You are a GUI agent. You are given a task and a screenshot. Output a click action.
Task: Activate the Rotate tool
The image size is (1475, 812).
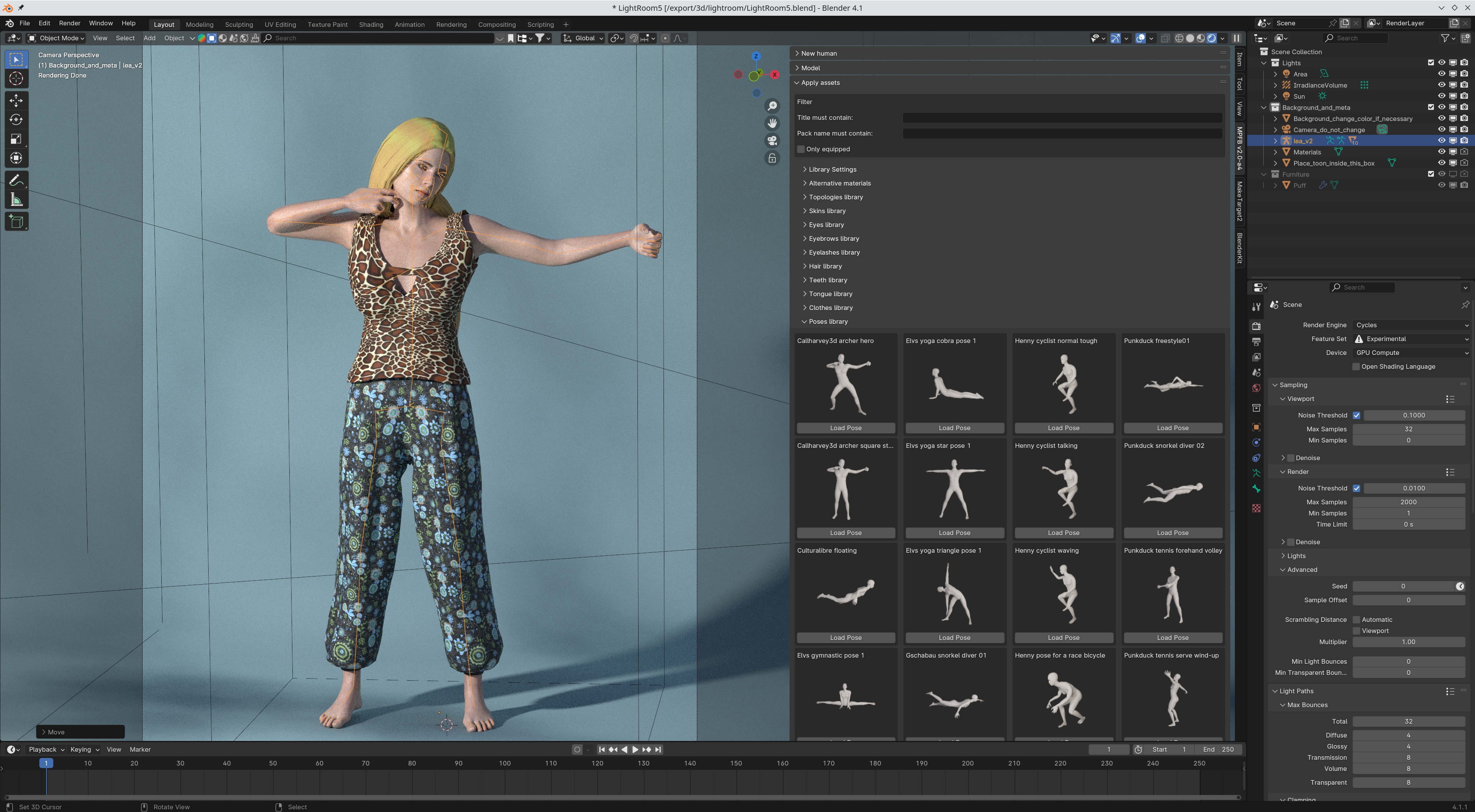pos(16,119)
